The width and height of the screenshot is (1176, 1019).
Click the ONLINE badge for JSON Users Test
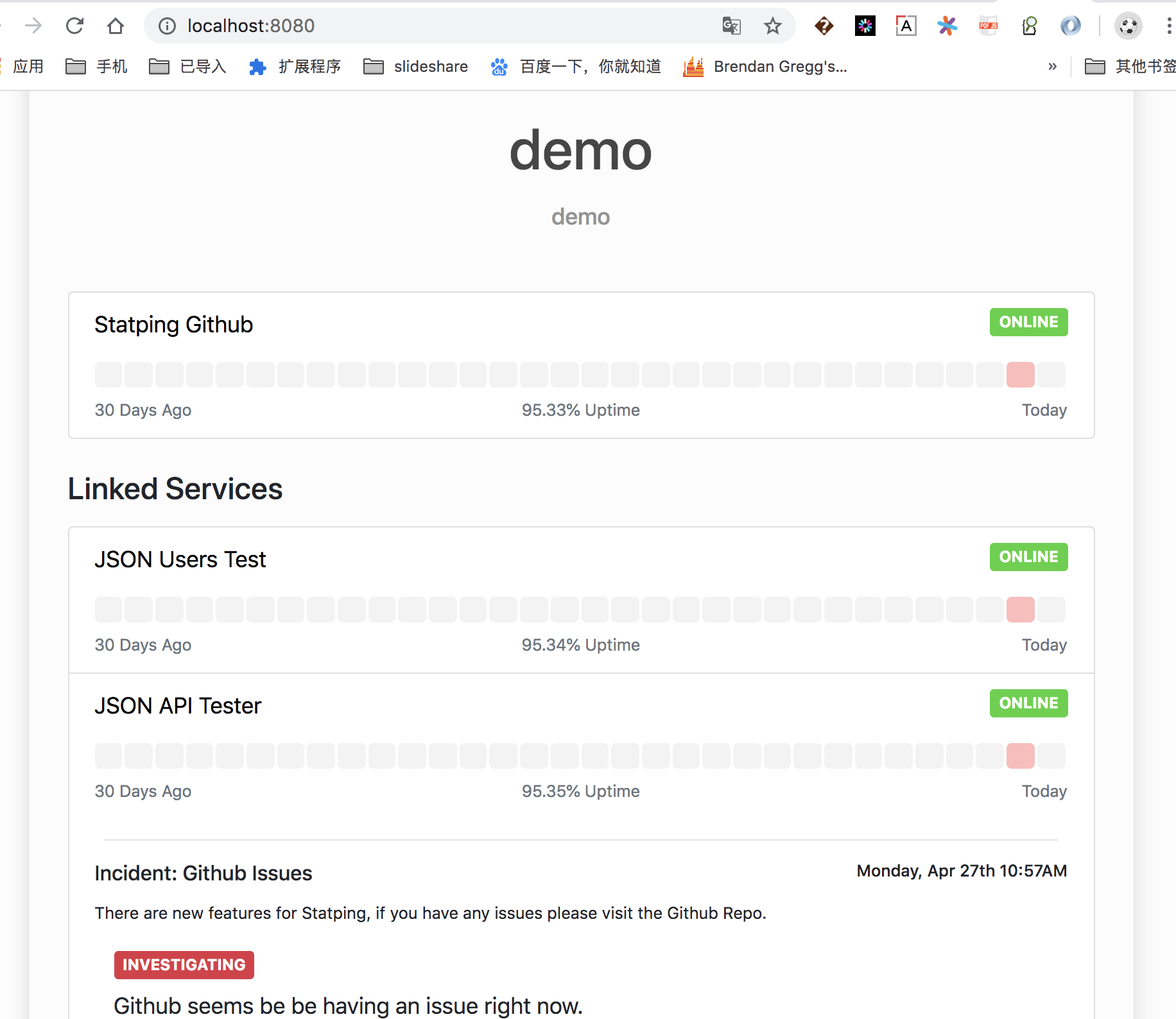pyautogui.click(x=1028, y=557)
